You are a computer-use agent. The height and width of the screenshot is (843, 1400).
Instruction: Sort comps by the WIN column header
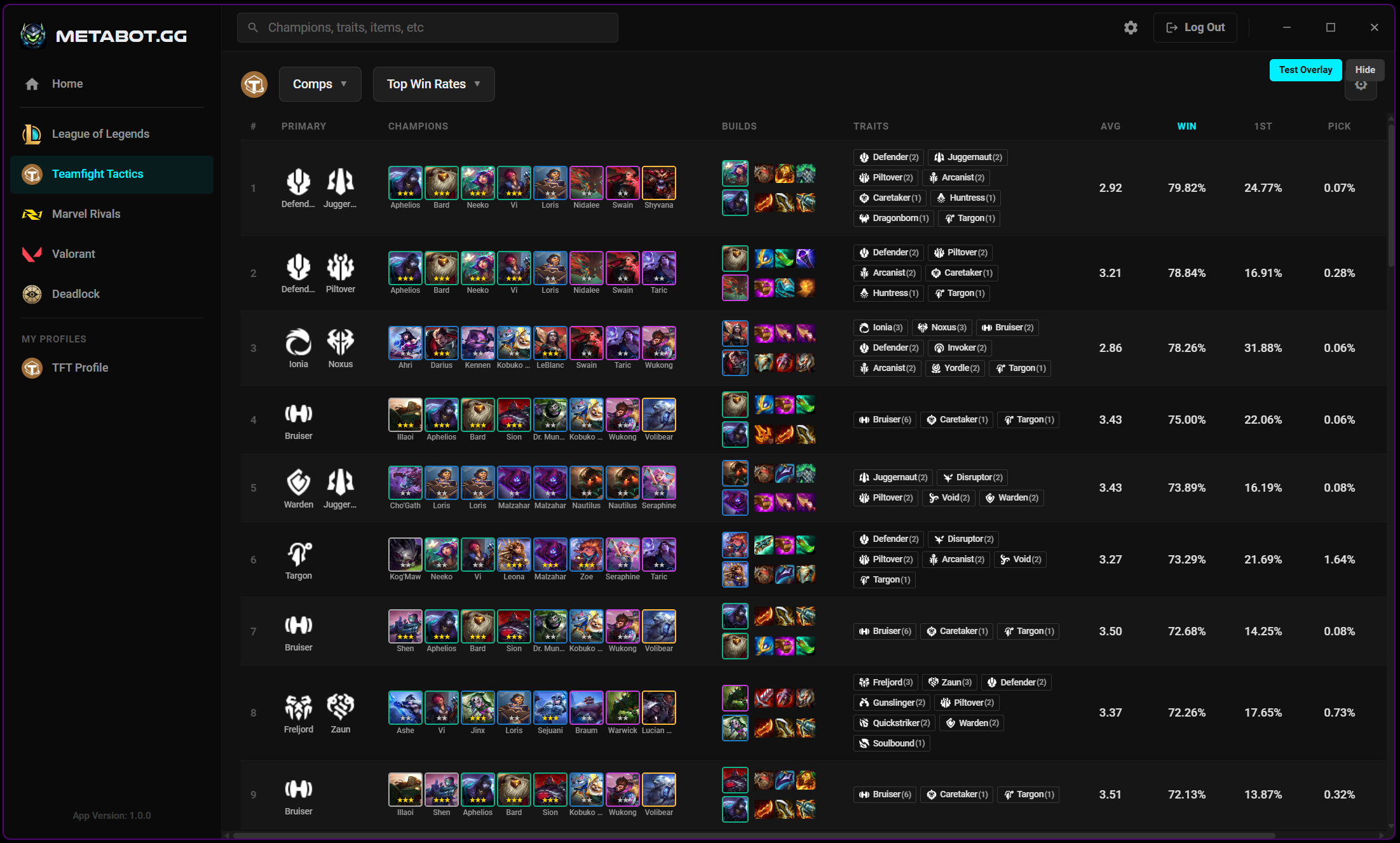pyautogui.click(x=1186, y=126)
